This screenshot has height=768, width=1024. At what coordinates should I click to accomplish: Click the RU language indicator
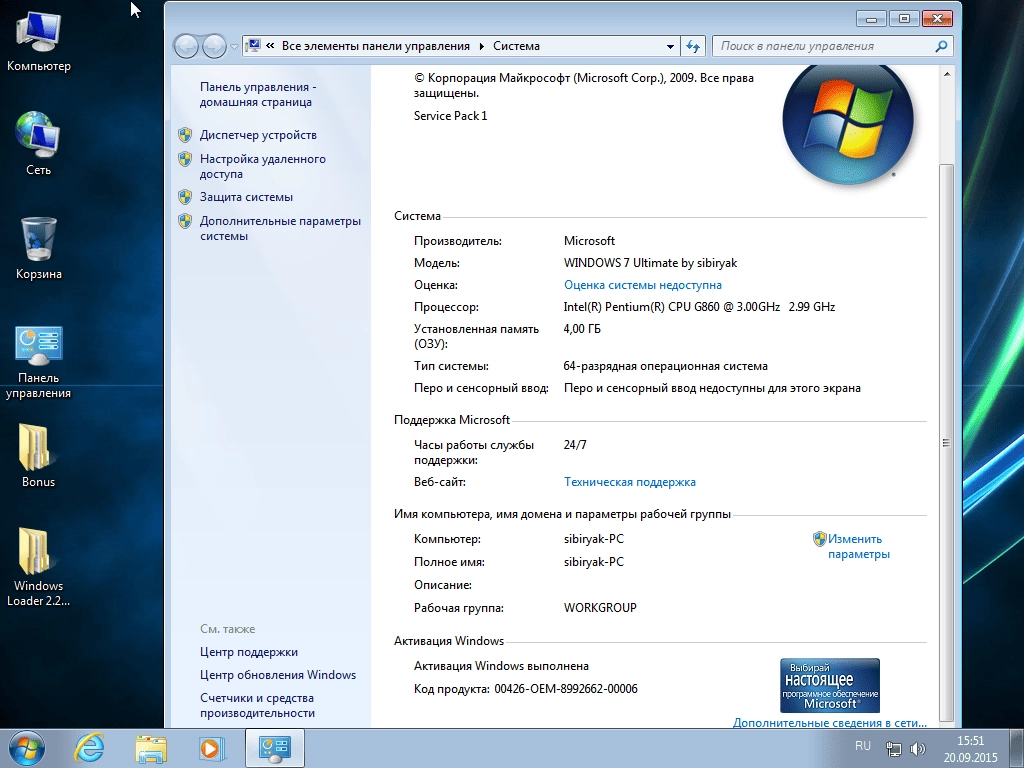pos(863,746)
